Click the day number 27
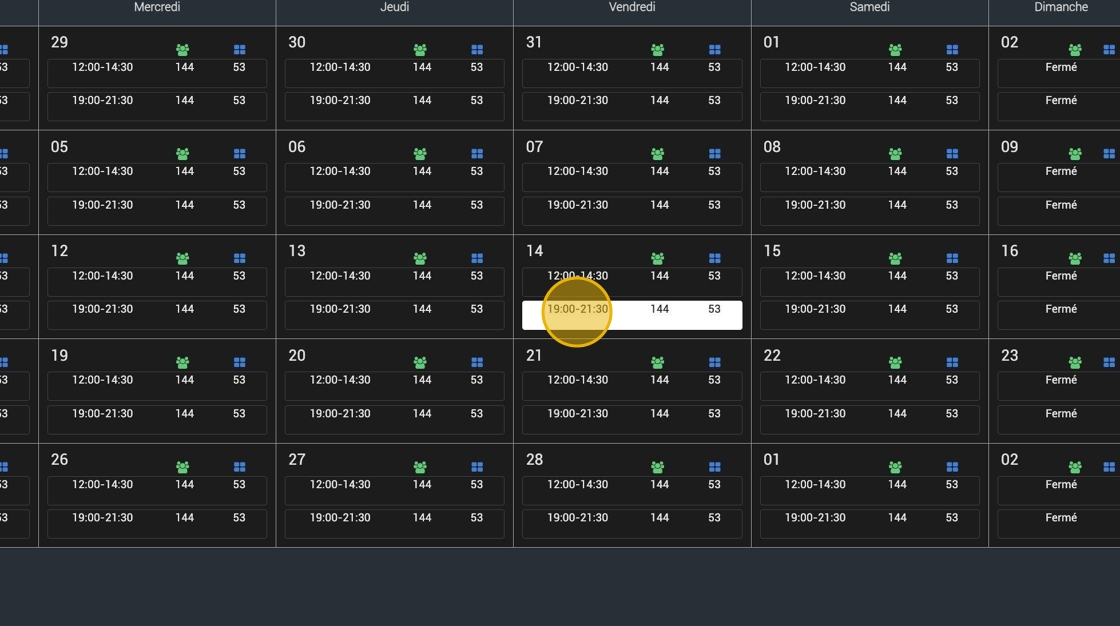Screen dimensions: 1120x626 296,459
